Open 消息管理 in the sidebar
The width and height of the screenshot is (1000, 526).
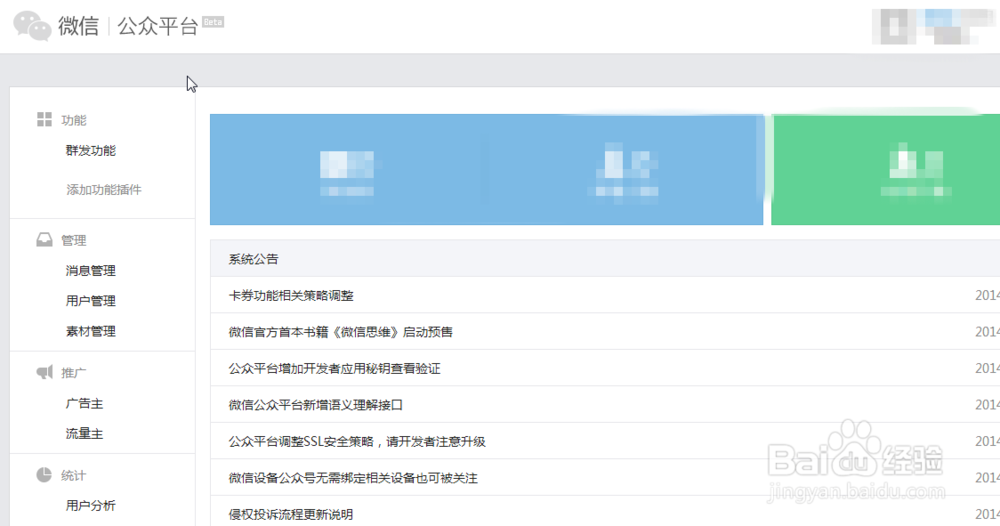tap(91, 271)
